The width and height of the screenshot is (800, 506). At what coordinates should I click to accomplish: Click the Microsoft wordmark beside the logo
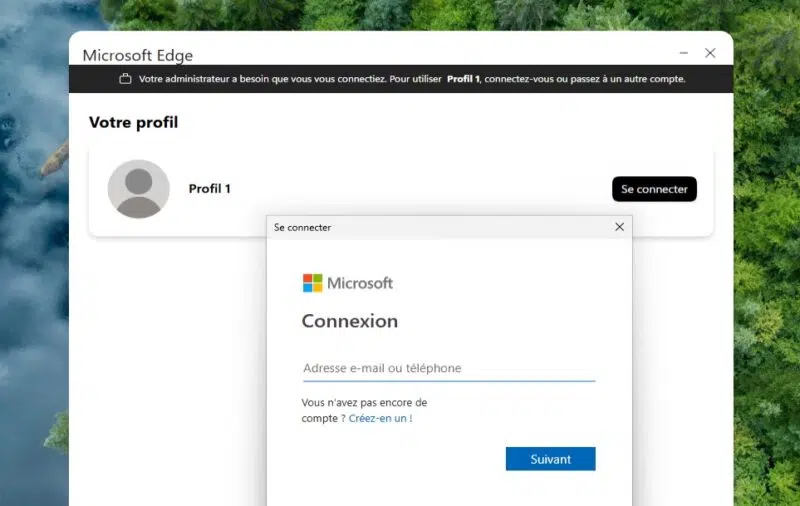click(x=360, y=283)
